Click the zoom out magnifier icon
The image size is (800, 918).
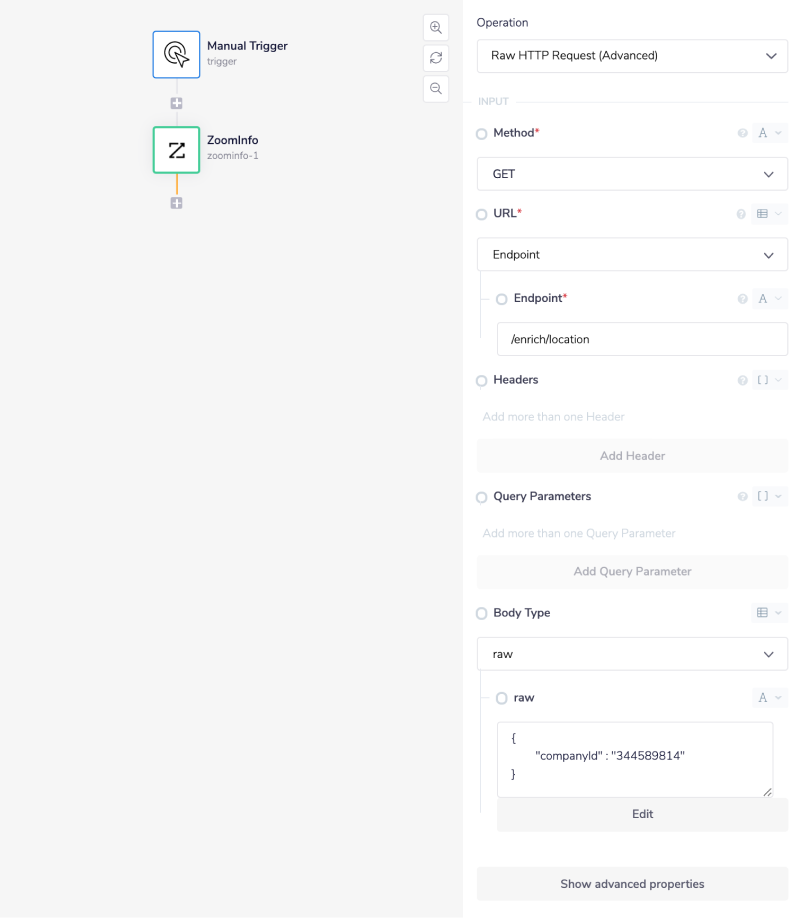pos(436,88)
